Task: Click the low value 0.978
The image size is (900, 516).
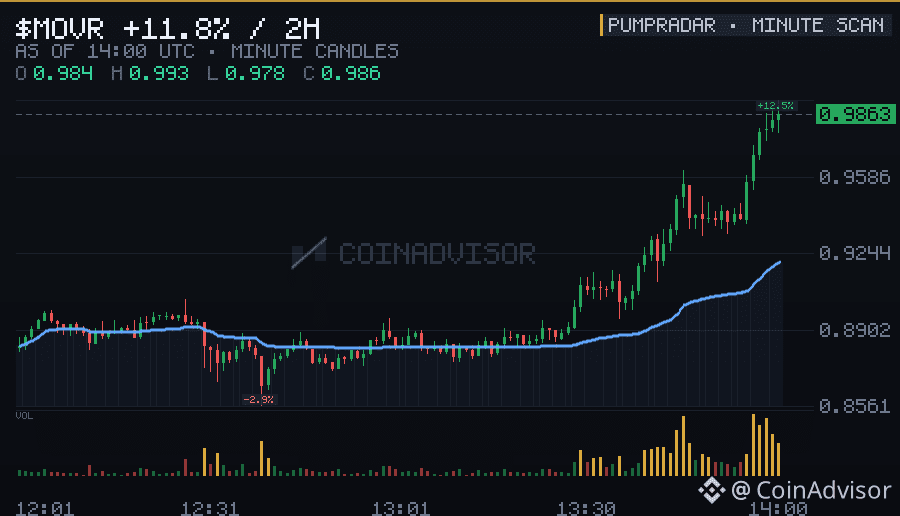Action: [255, 73]
